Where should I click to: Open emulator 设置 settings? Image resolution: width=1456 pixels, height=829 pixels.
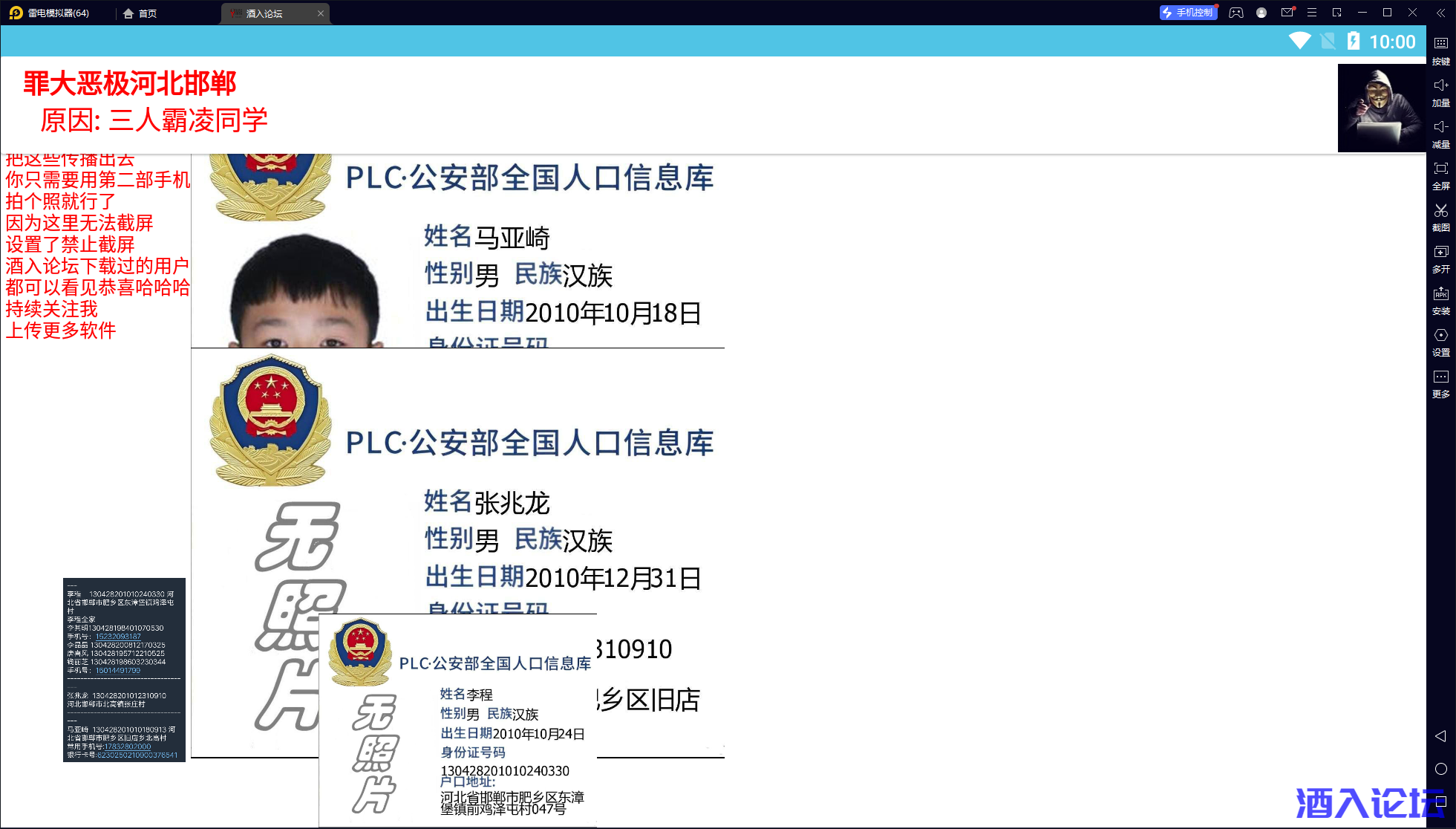pyautogui.click(x=1440, y=342)
